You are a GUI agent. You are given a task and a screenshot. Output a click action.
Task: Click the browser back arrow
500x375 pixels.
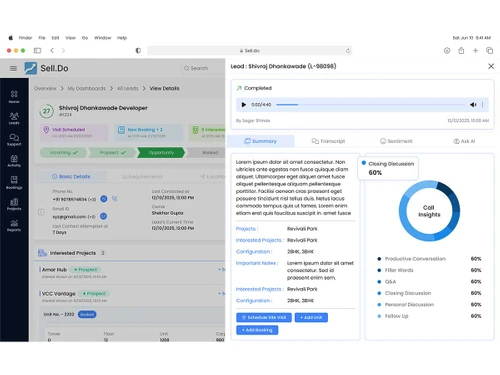point(52,51)
